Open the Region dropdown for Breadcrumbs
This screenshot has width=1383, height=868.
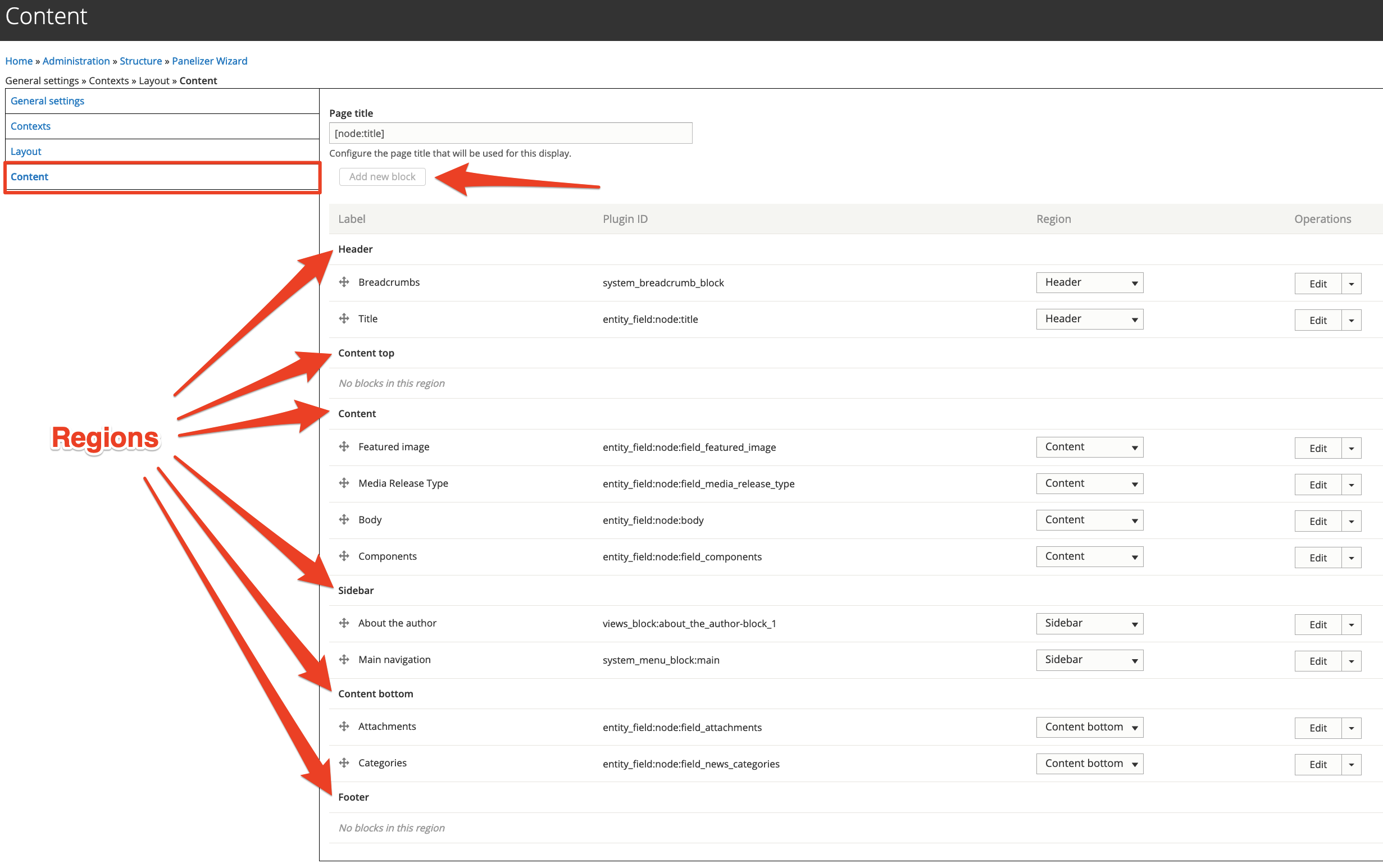coord(1089,282)
